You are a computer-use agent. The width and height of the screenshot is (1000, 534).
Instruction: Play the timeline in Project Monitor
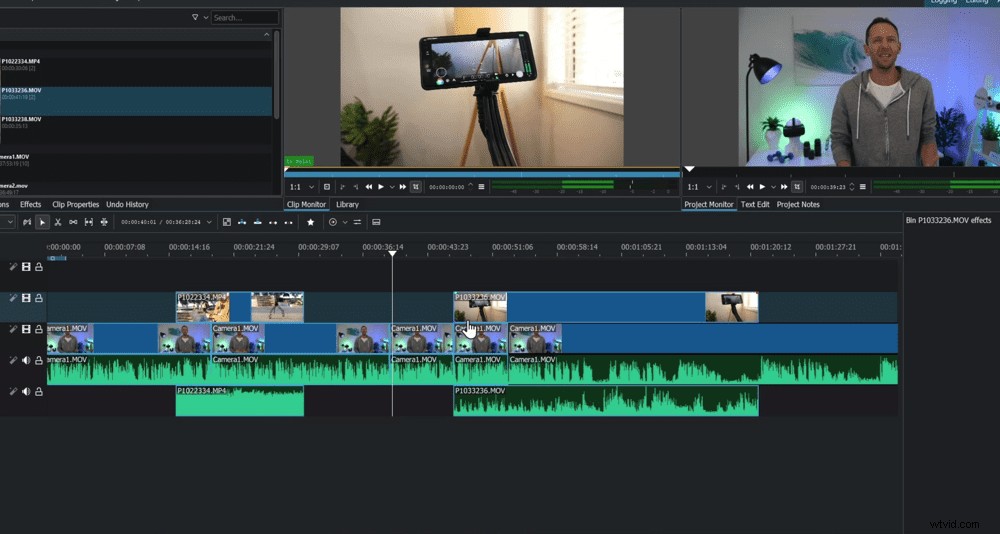(x=762, y=187)
